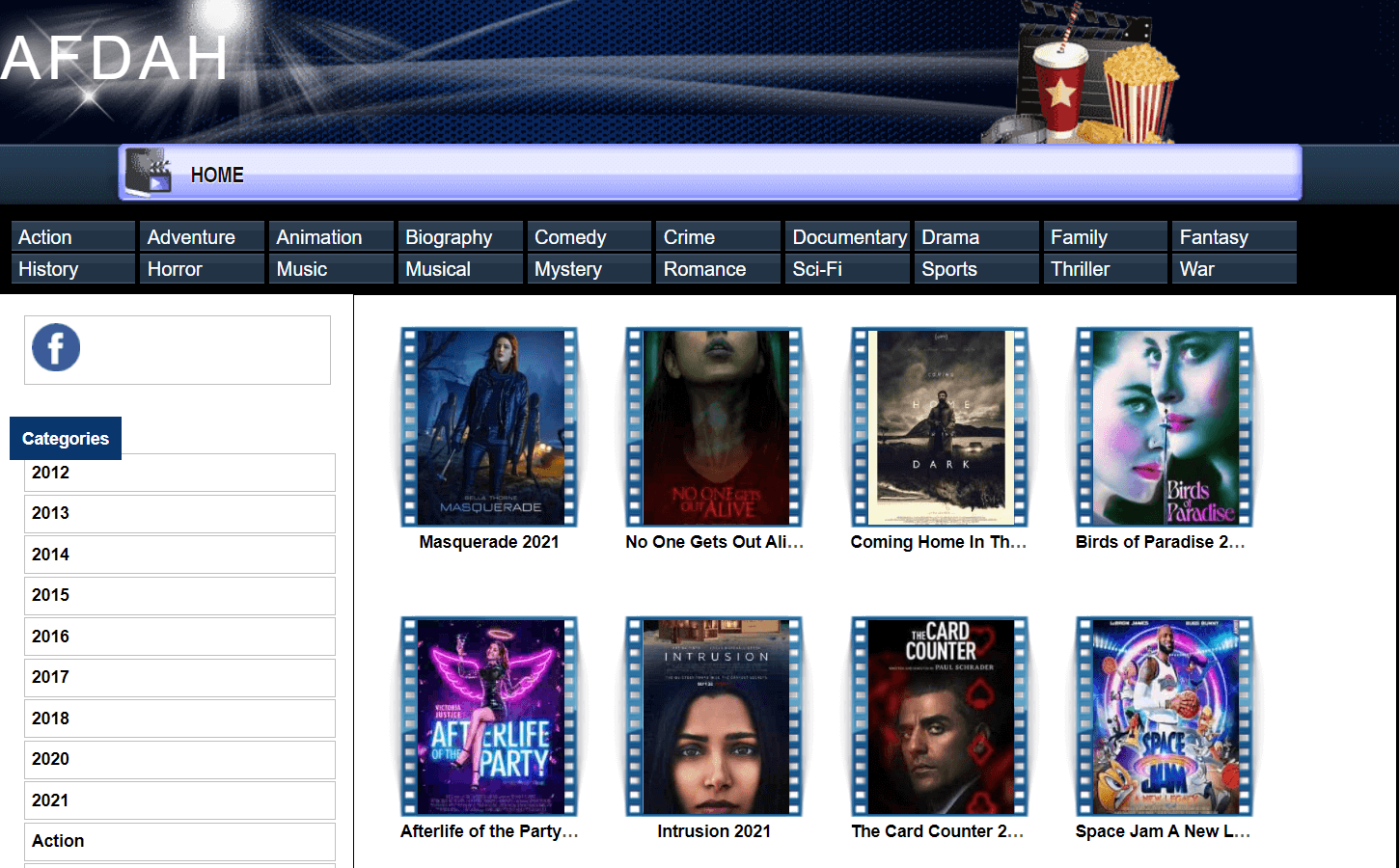Open the 2013 category in sidebar
This screenshot has height=868, width=1399.
pyautogui.click(x=179, y=513)
